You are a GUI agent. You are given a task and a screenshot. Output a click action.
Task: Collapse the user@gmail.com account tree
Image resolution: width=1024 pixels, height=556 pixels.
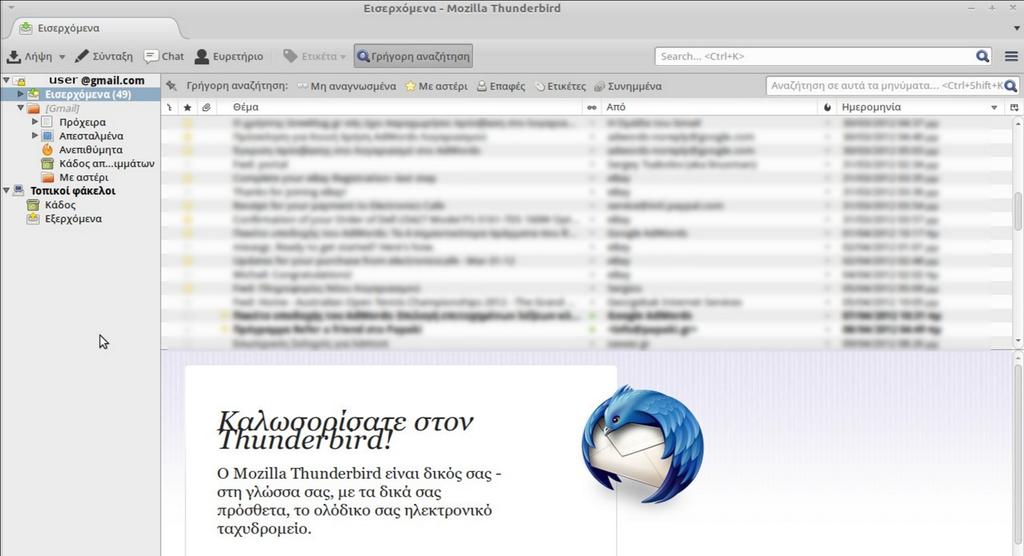pyautogui.click(x=6, y=80)
